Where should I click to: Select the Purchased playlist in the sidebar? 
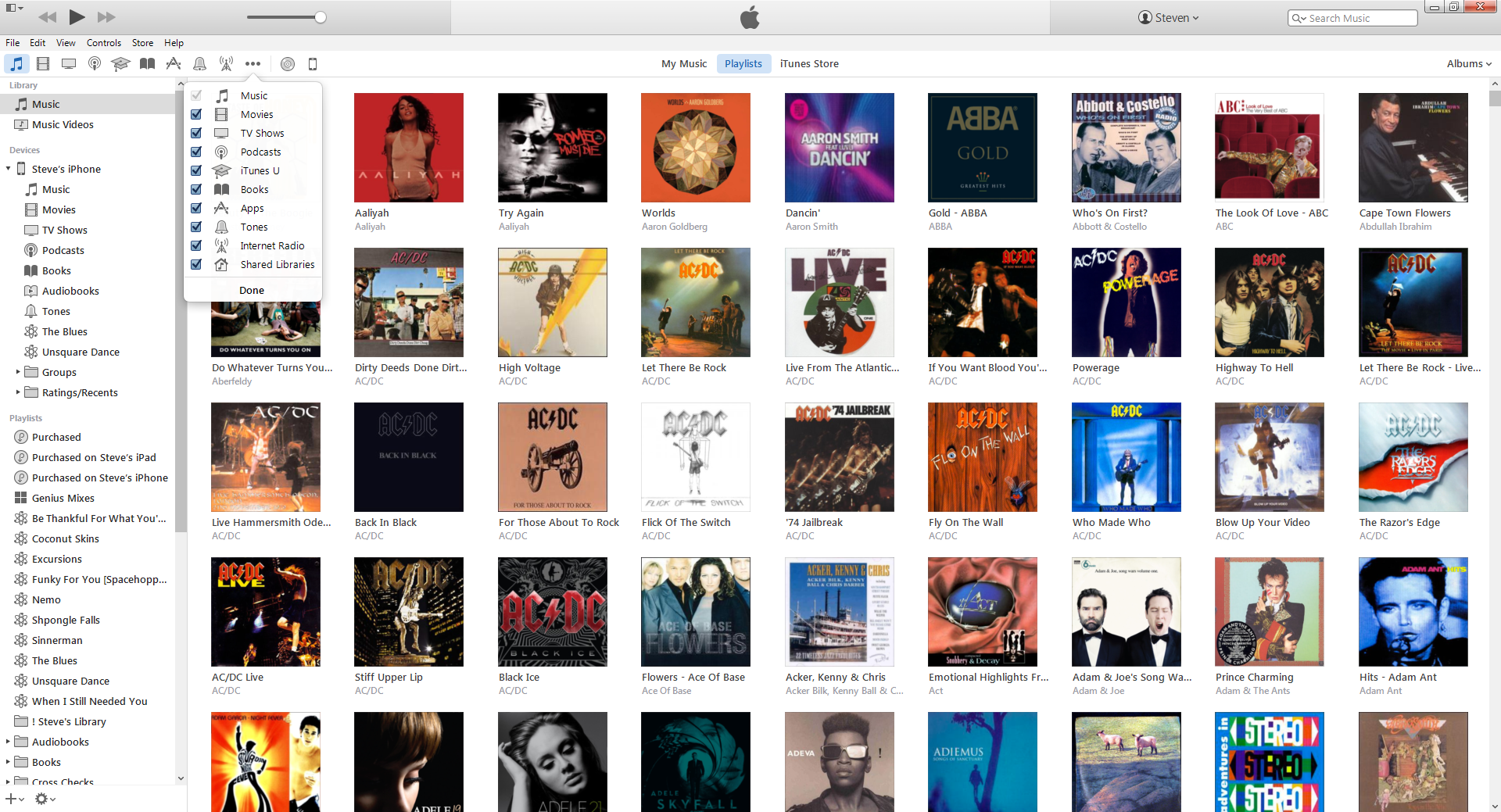(56, 437)
